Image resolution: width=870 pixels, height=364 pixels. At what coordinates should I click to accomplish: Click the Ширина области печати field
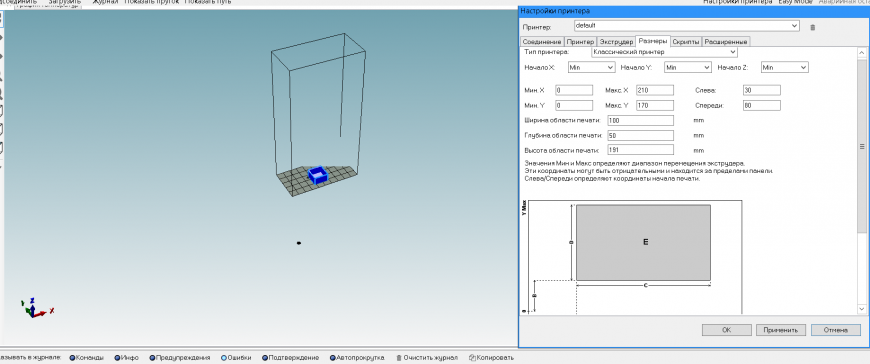coord(640,120)
